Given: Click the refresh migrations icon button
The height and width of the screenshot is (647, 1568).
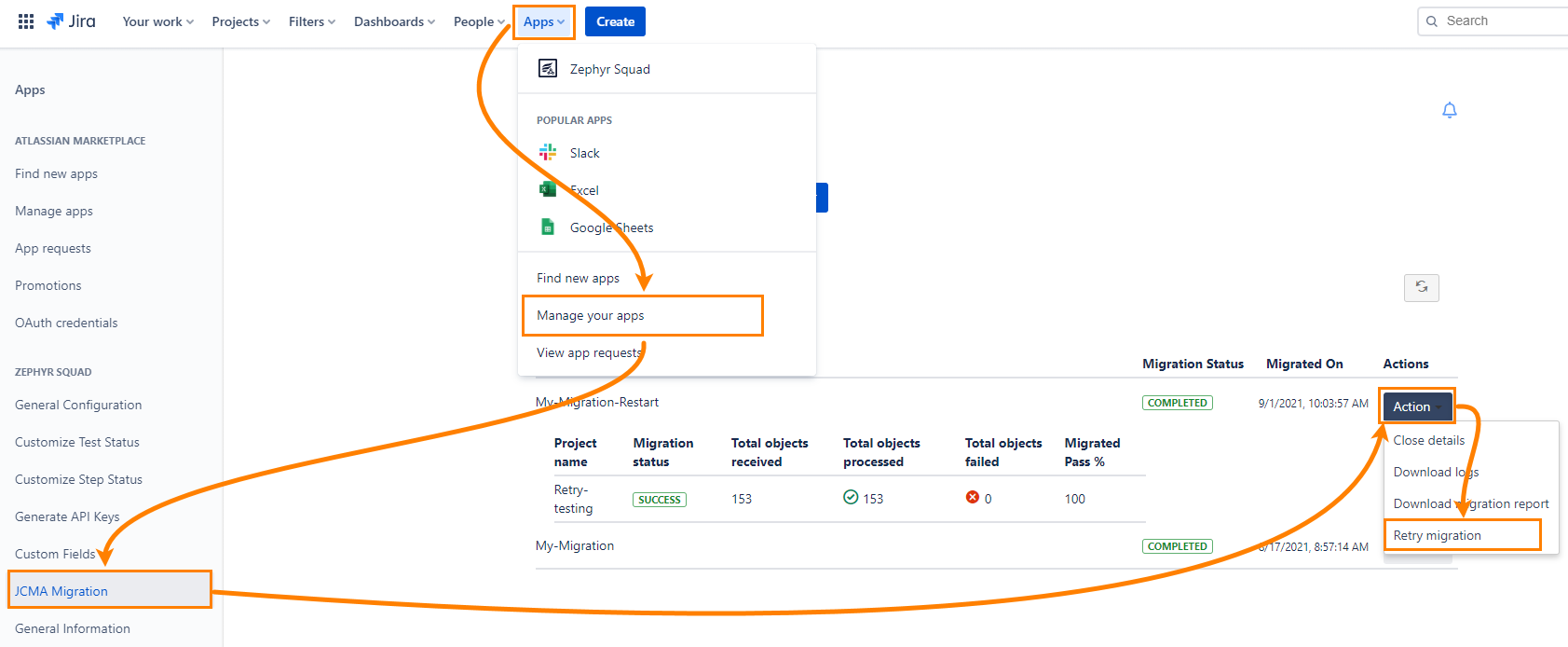Looking at the screenshot, I should click(x=1421, y=287).
